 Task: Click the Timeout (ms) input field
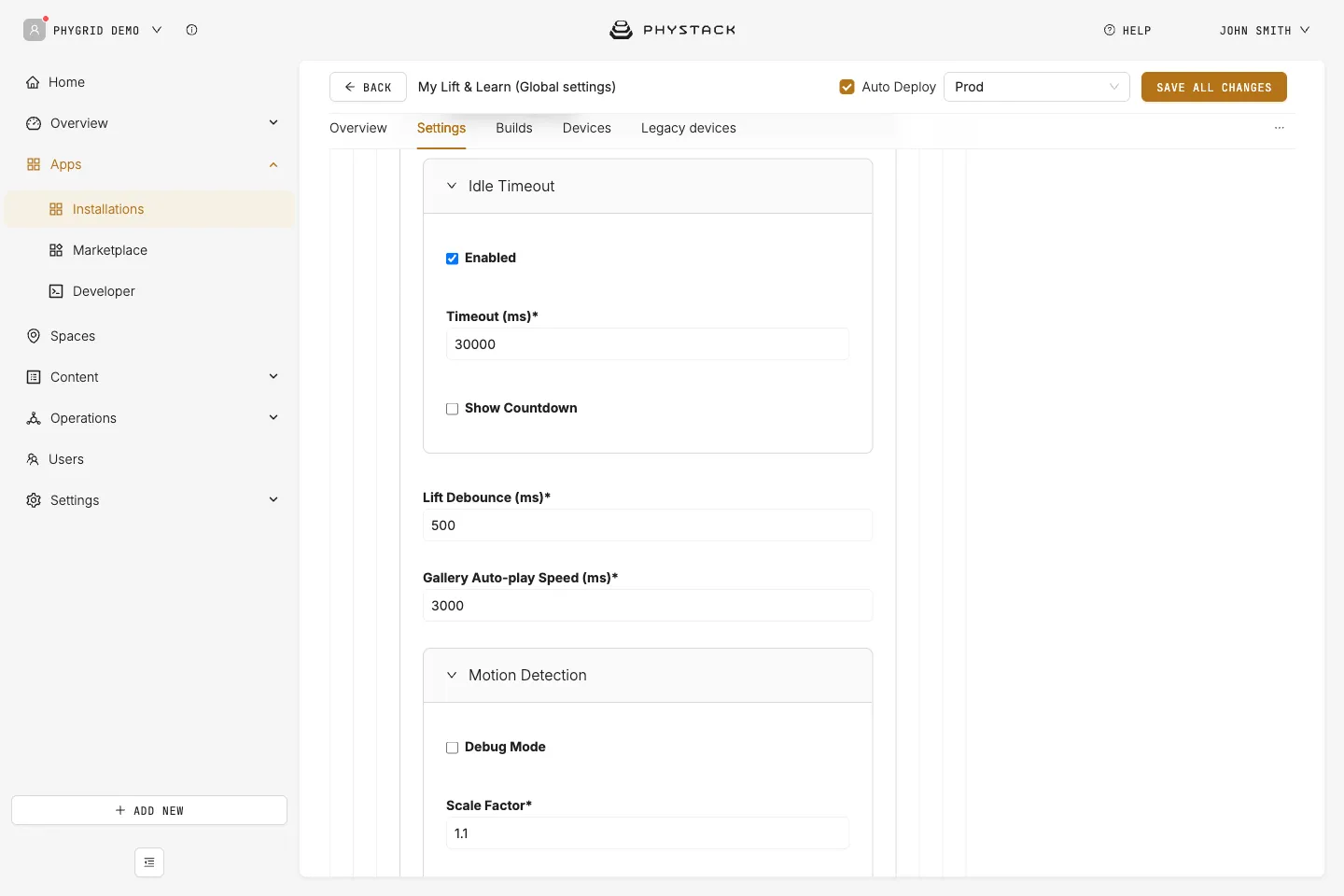pos(648,344)
